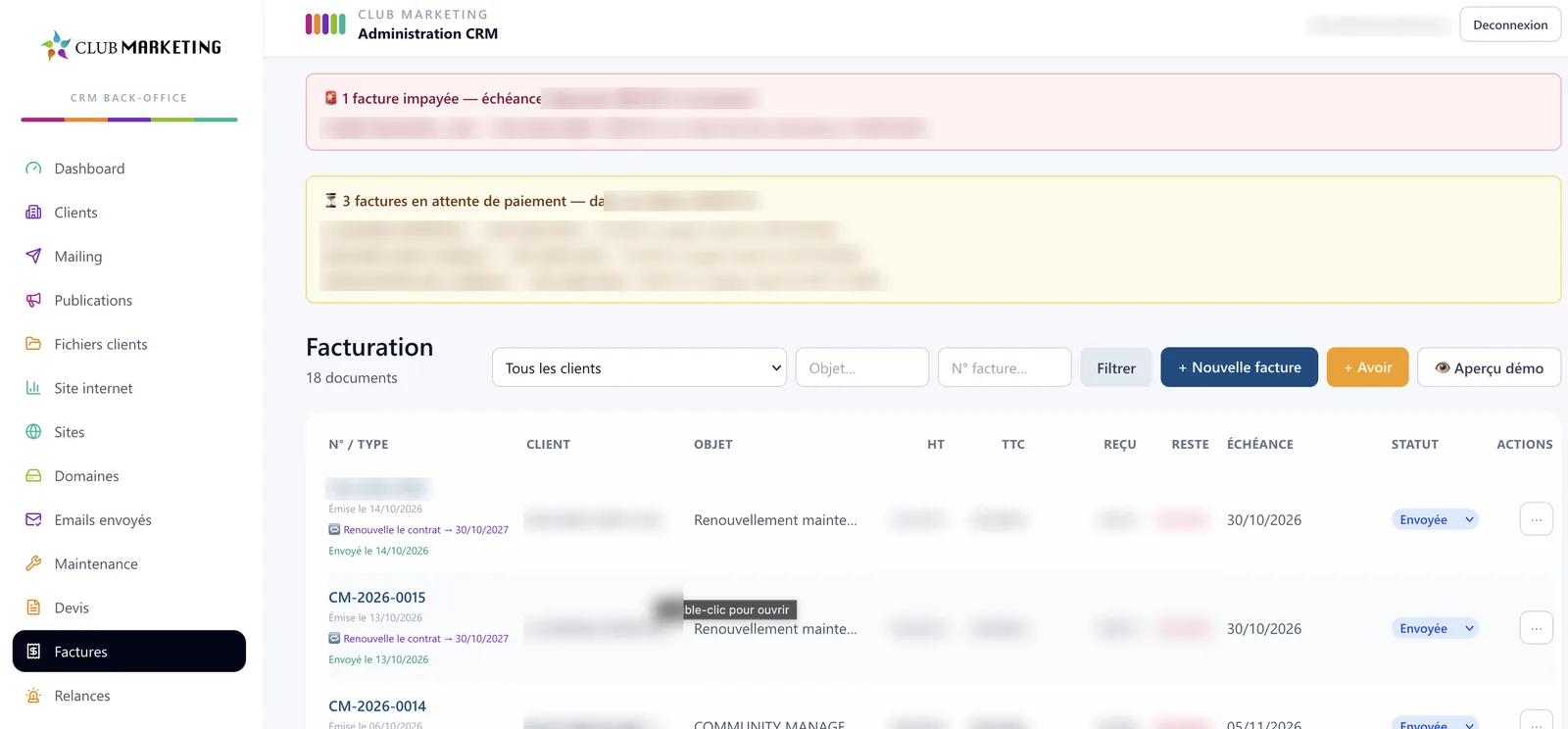This screenshot has width=1568, height=729.
Task: Click the Site internet chart icon
Action: 33,388
